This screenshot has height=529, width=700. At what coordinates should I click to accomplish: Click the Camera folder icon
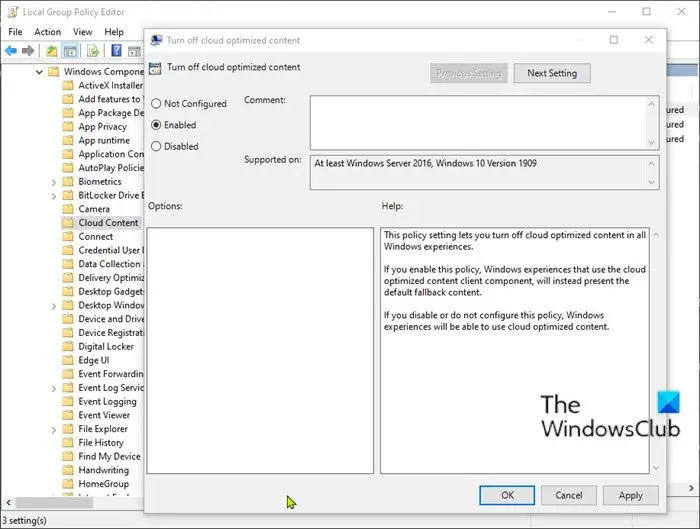point(68,209)
